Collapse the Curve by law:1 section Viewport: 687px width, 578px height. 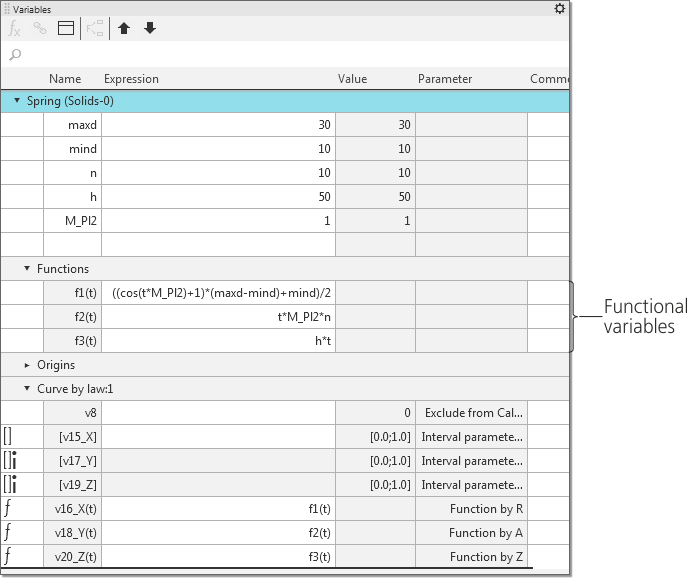click(x=27, y=389)
